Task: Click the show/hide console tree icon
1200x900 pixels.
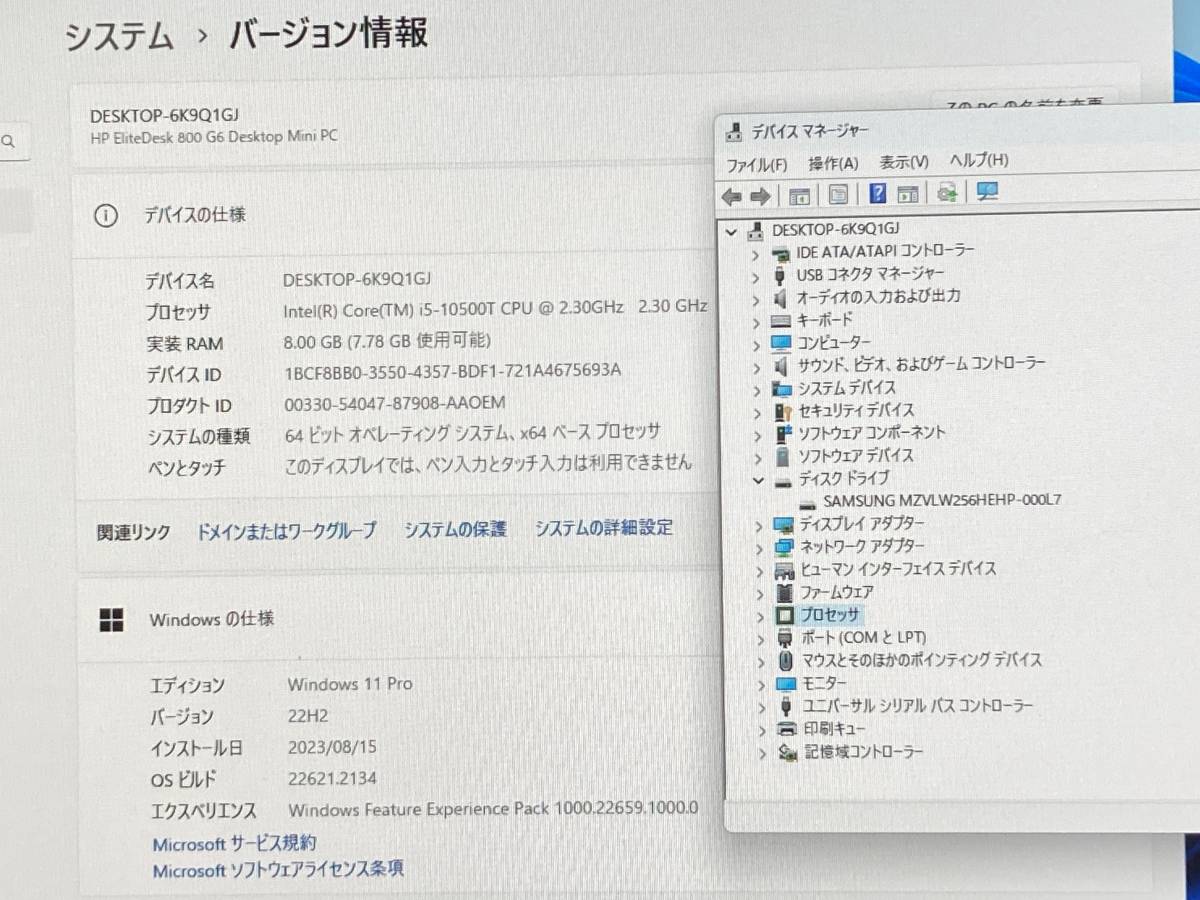Action: coord(800,195)
